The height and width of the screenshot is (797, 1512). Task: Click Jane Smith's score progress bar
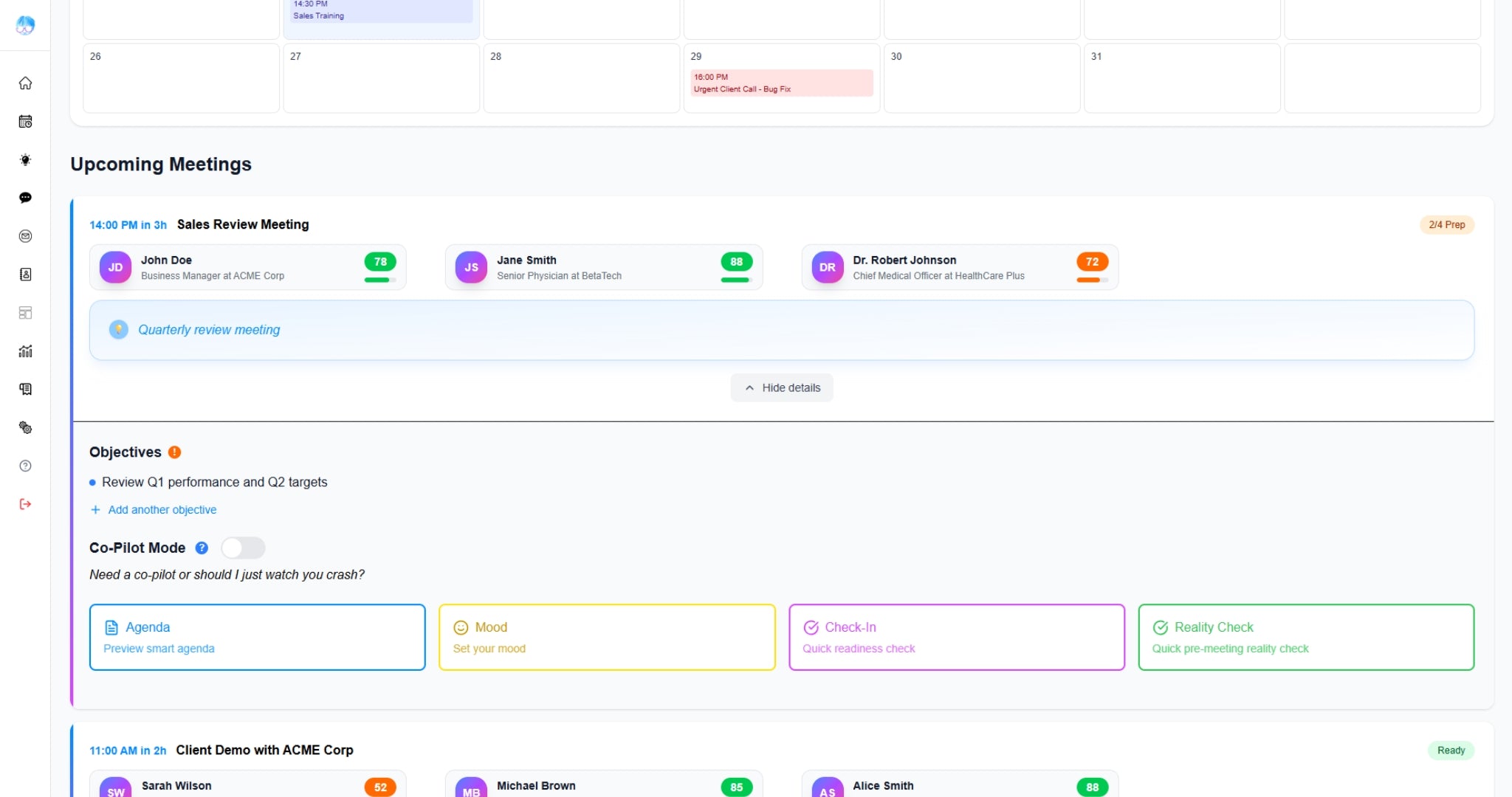735,280
